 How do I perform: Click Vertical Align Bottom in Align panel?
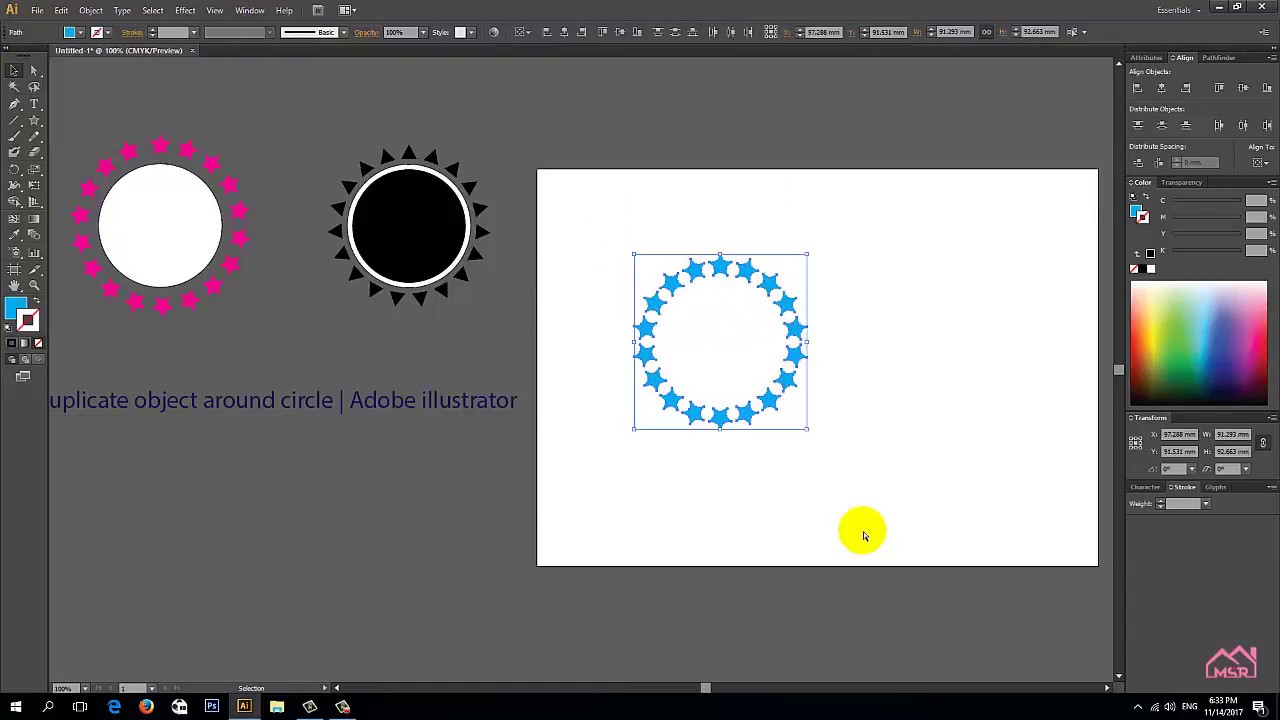point(1267,88)
